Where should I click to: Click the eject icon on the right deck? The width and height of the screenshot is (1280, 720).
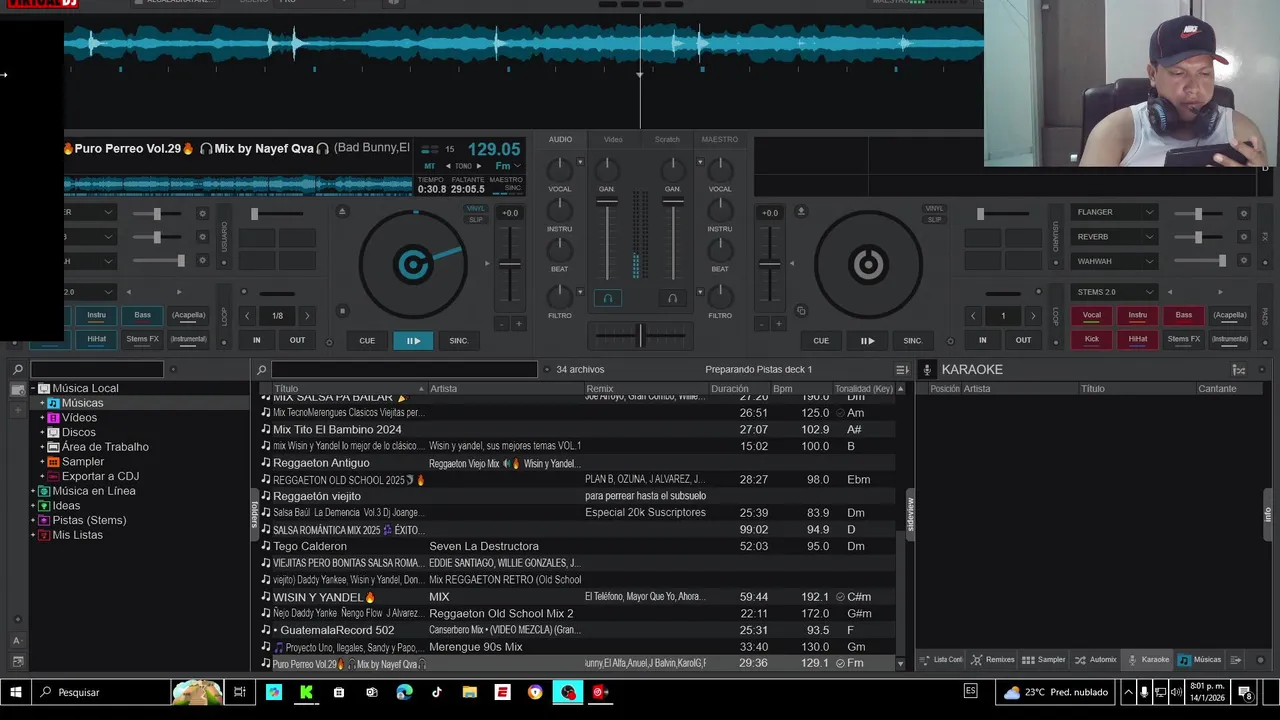click(800, 211)
